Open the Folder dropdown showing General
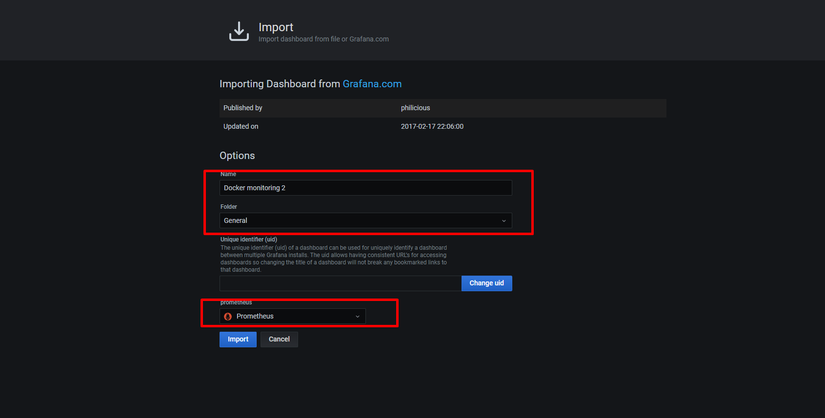Image resolution: width=825 pixels, height=418 pixels. tap(365, 220)
